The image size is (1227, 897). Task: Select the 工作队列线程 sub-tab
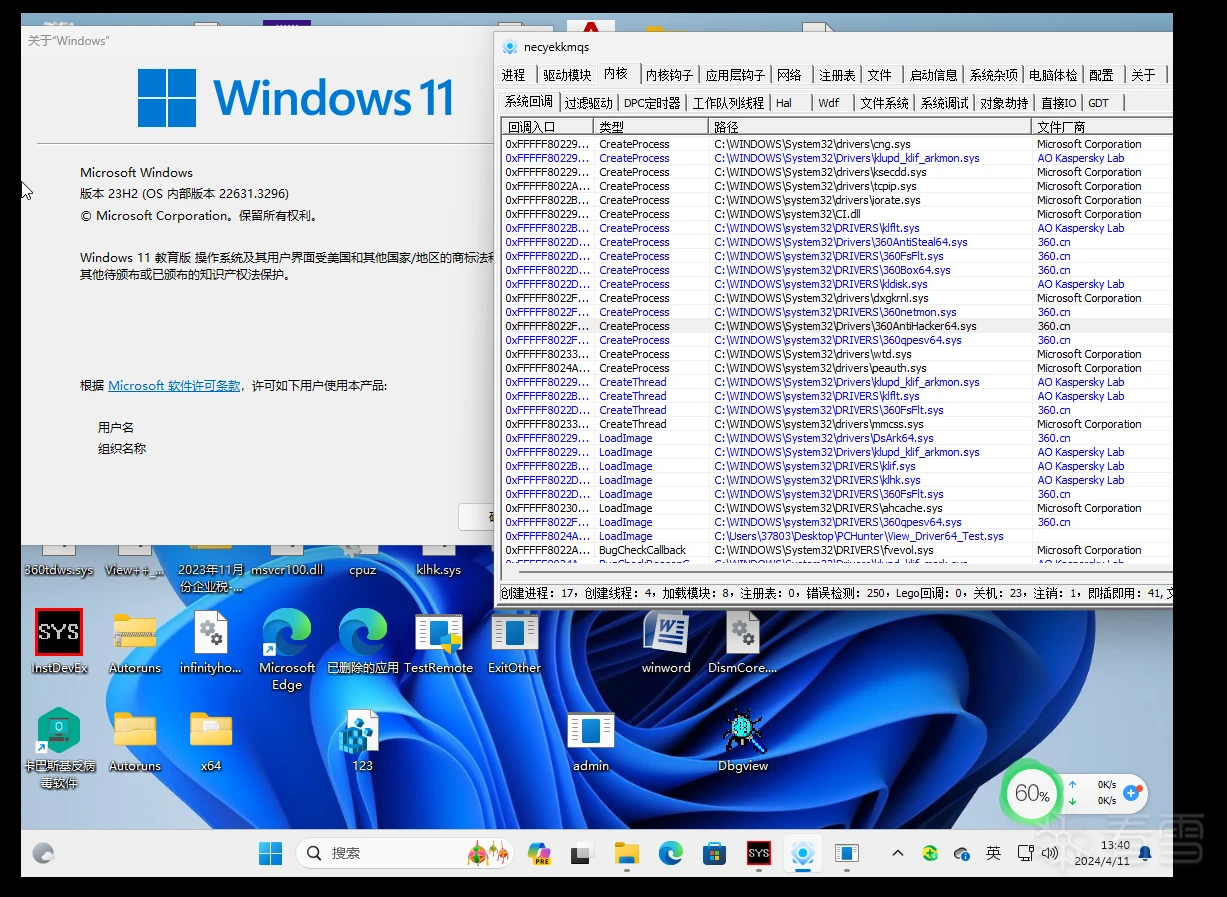[728, 103]
